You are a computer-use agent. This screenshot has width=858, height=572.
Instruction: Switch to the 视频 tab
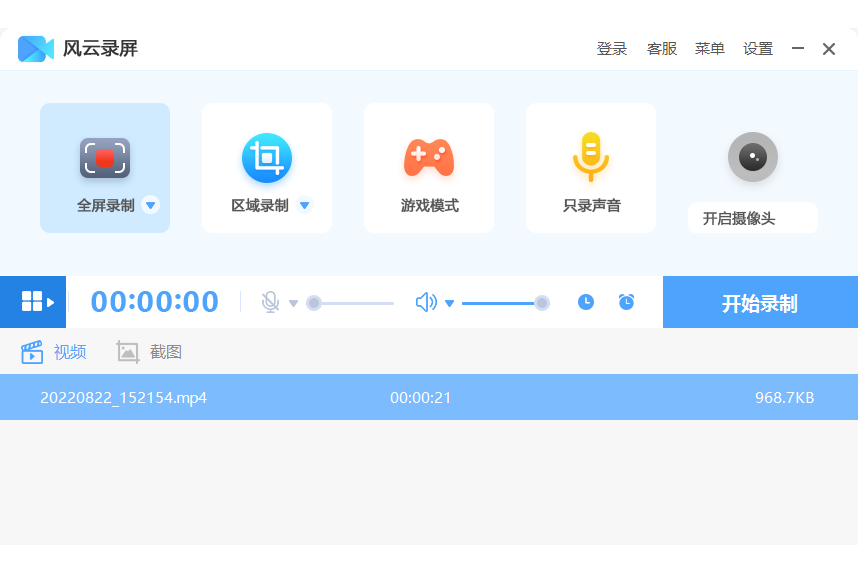coord(54,352)
